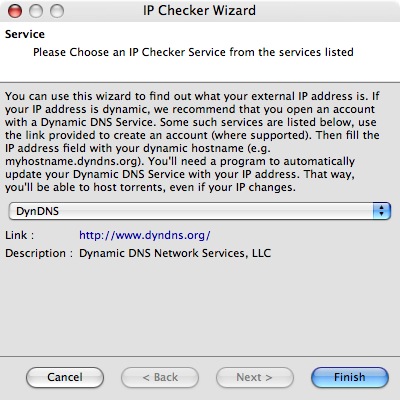Screen dimensions: 400x400
Task: Open the http://www.dyndns.org/ link
Action: coord(145,235)
